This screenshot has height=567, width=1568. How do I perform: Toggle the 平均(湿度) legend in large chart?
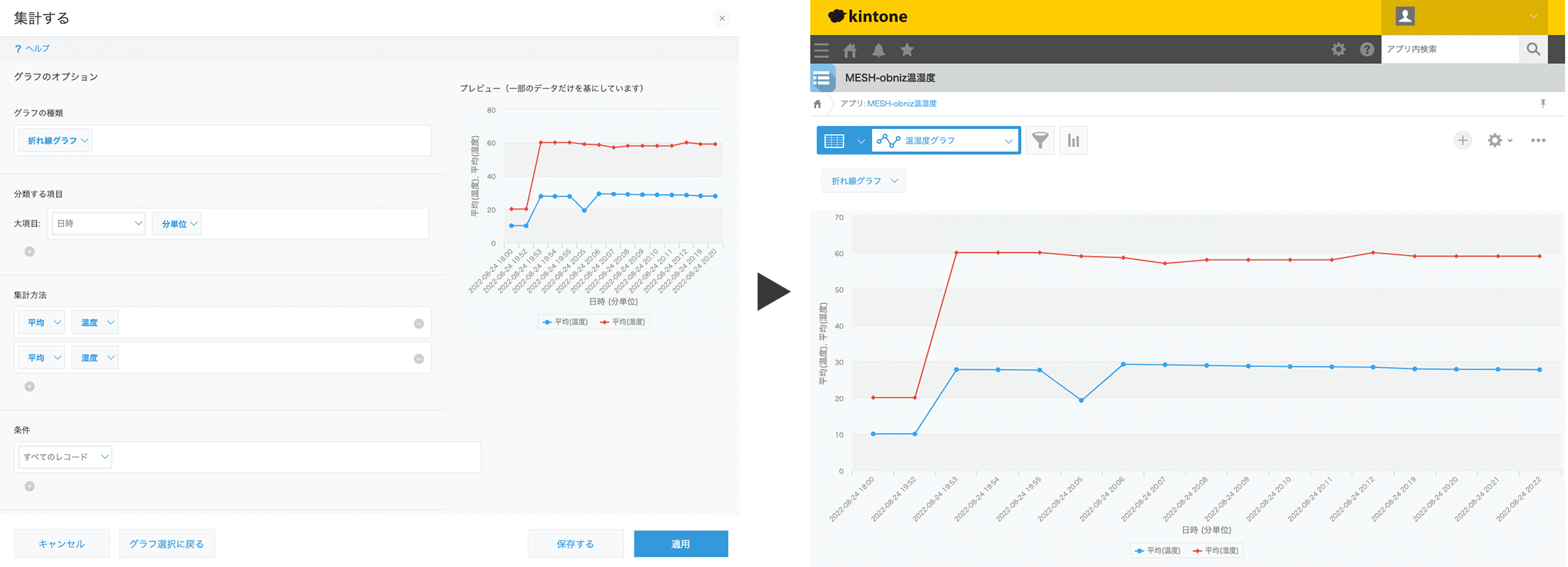tap(1216, 551)
